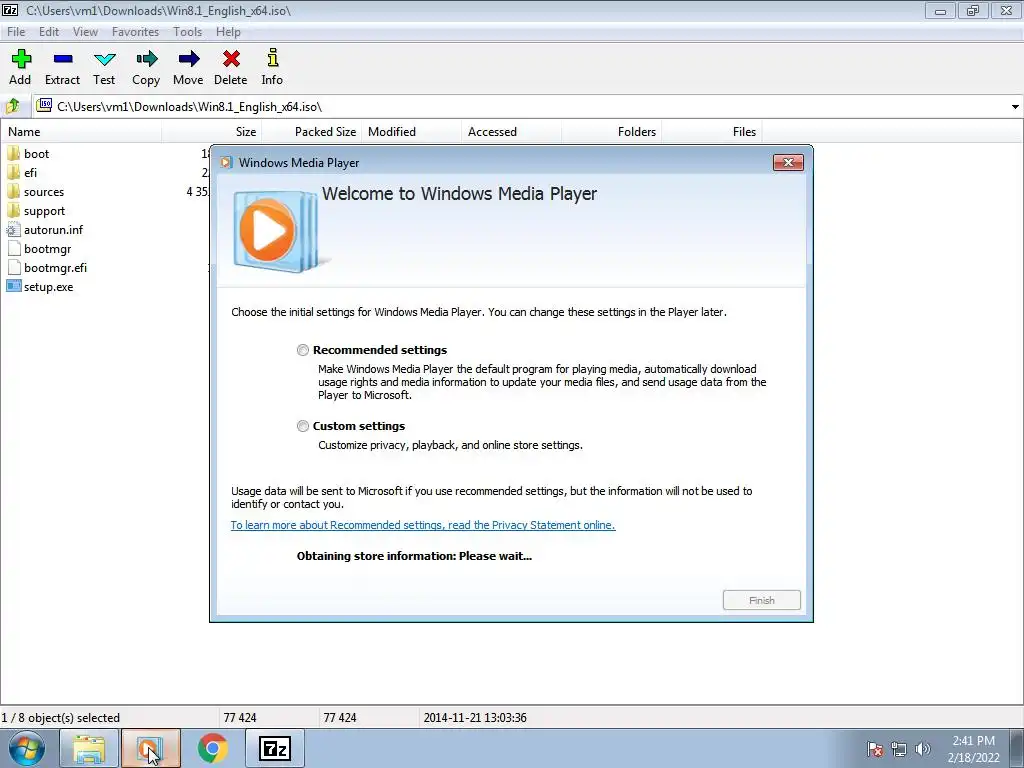Switch to 7-Zip taskbar button

(275, 748)
